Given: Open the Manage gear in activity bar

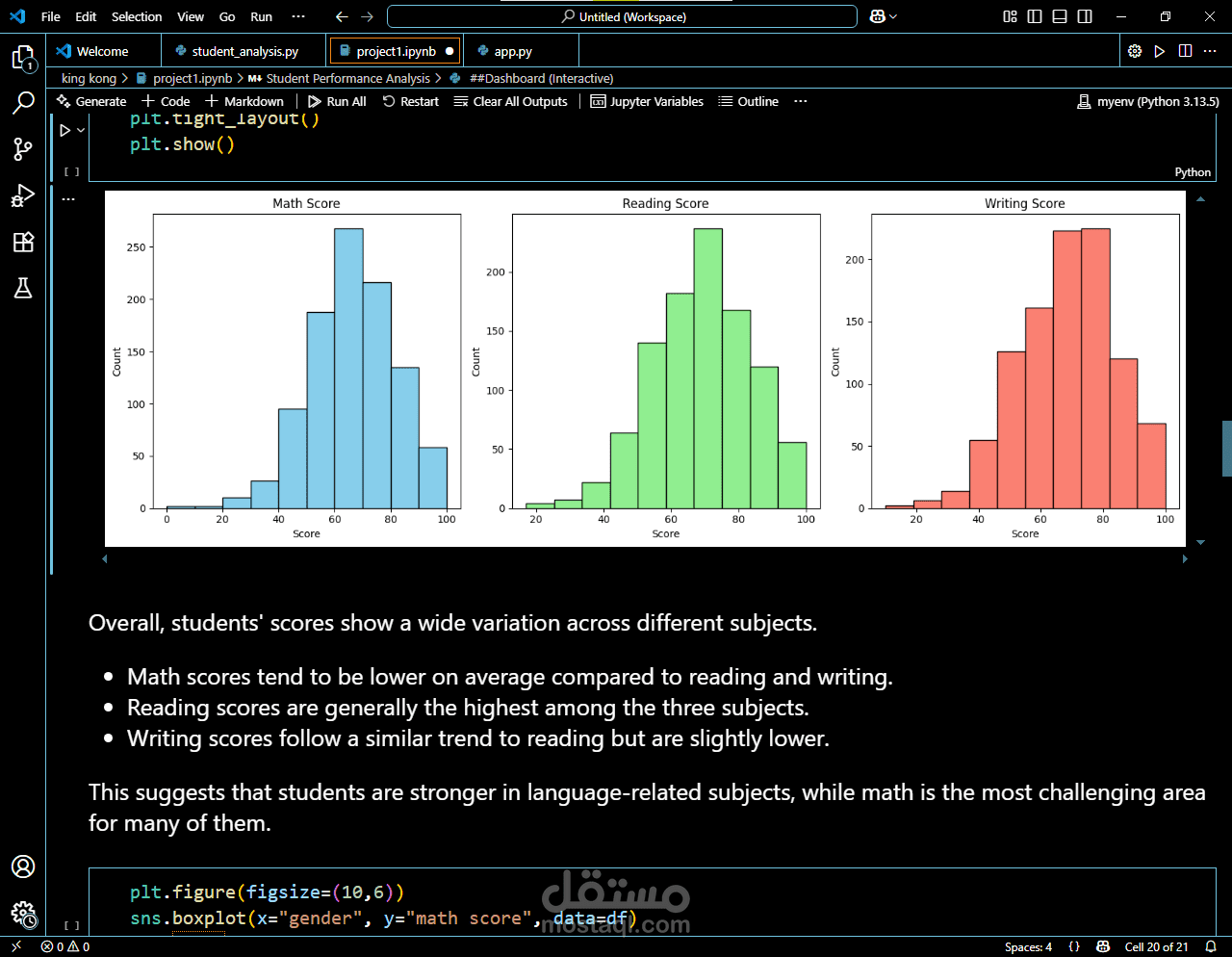Looking at the screenshot, I should [23, 914].
